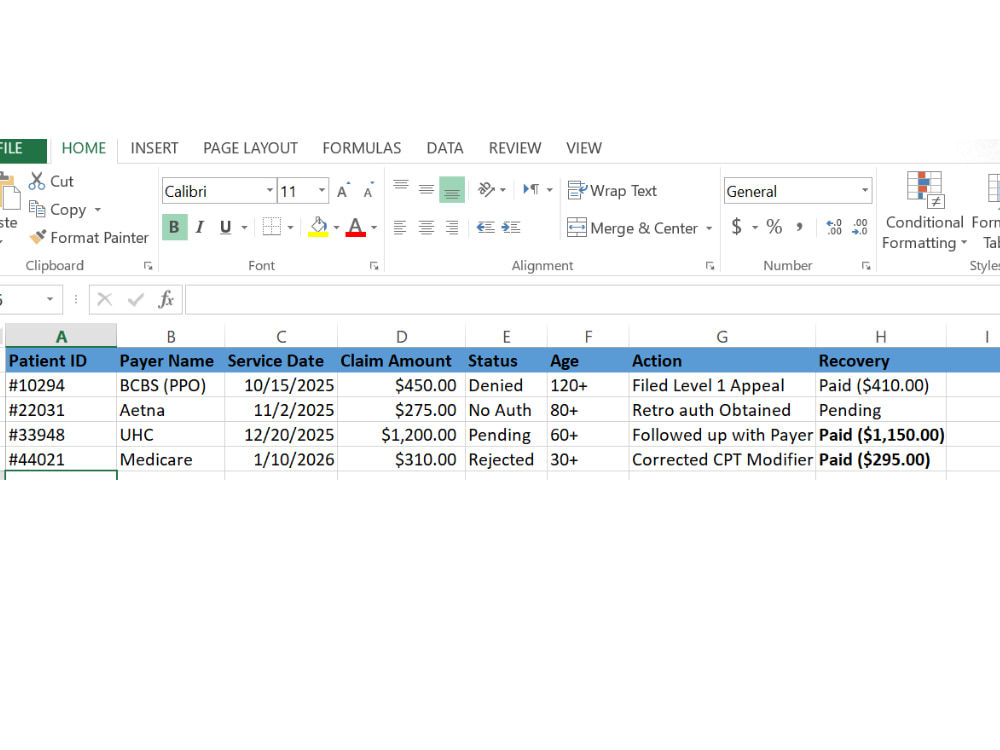Select the Corrected CPT Modifier cell
1000x750 pixels.
[722, 460]
